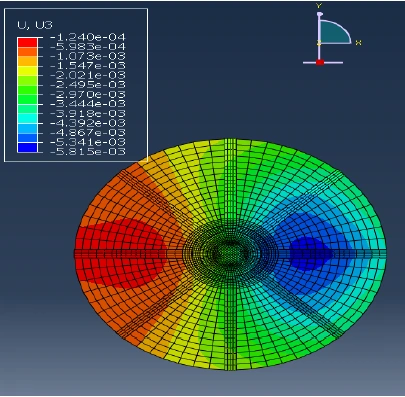405x397 pixels.
Task: Click the triad origin Z label
Action: click(319, 43)
